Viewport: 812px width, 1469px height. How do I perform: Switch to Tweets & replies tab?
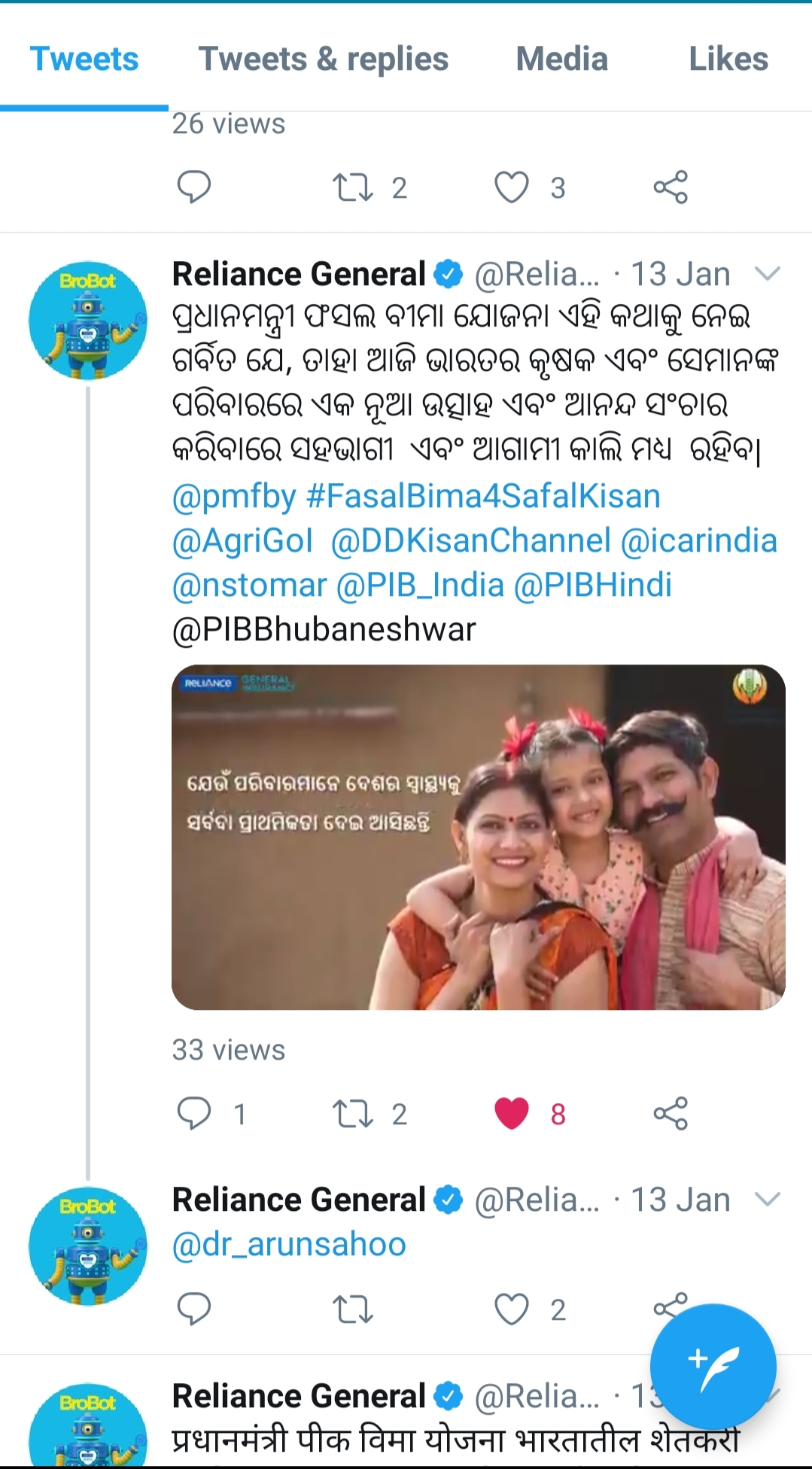324,59
